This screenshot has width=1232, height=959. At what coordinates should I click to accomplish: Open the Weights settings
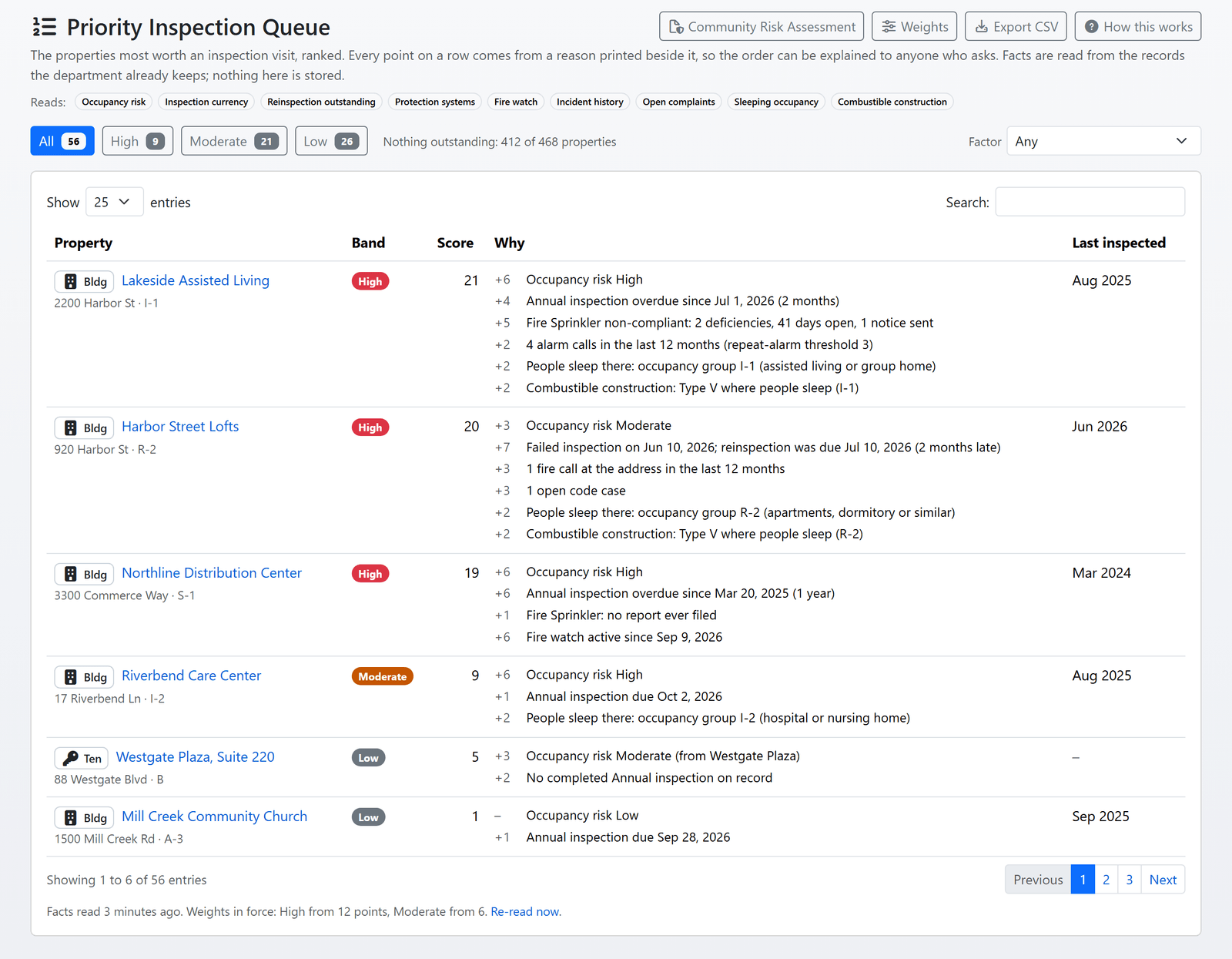(x=915, y=26)
